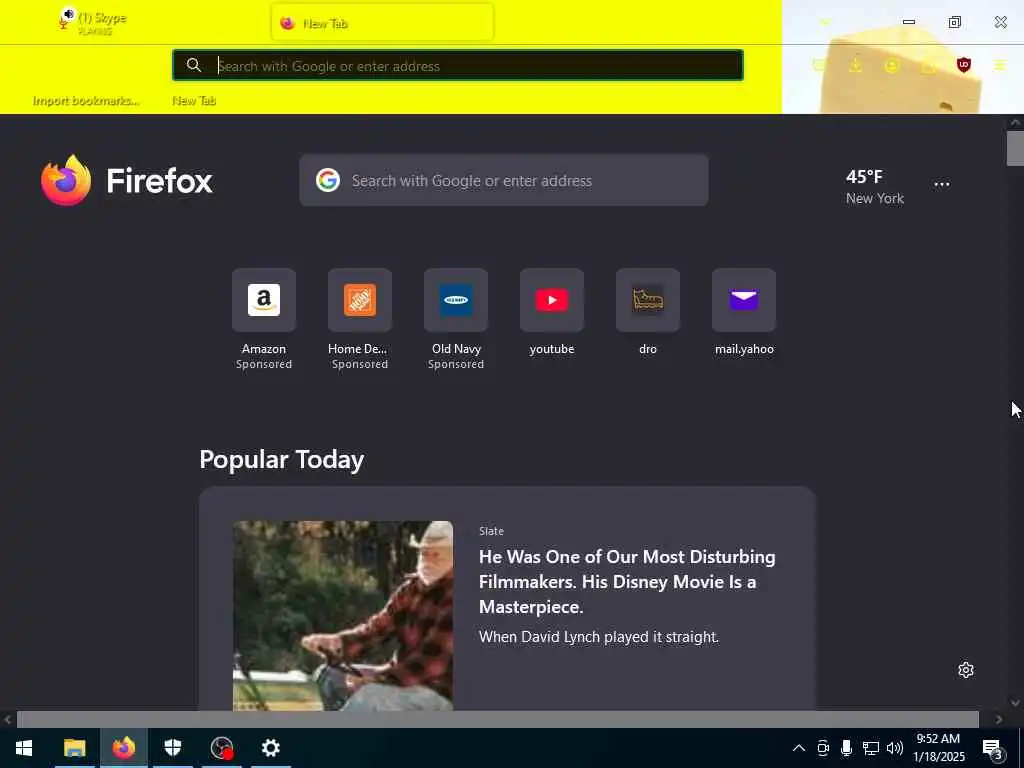The height and width of the screenshot is (768, 1024).
Task: Select the New Tab browser tab
Action: [382, 23]
